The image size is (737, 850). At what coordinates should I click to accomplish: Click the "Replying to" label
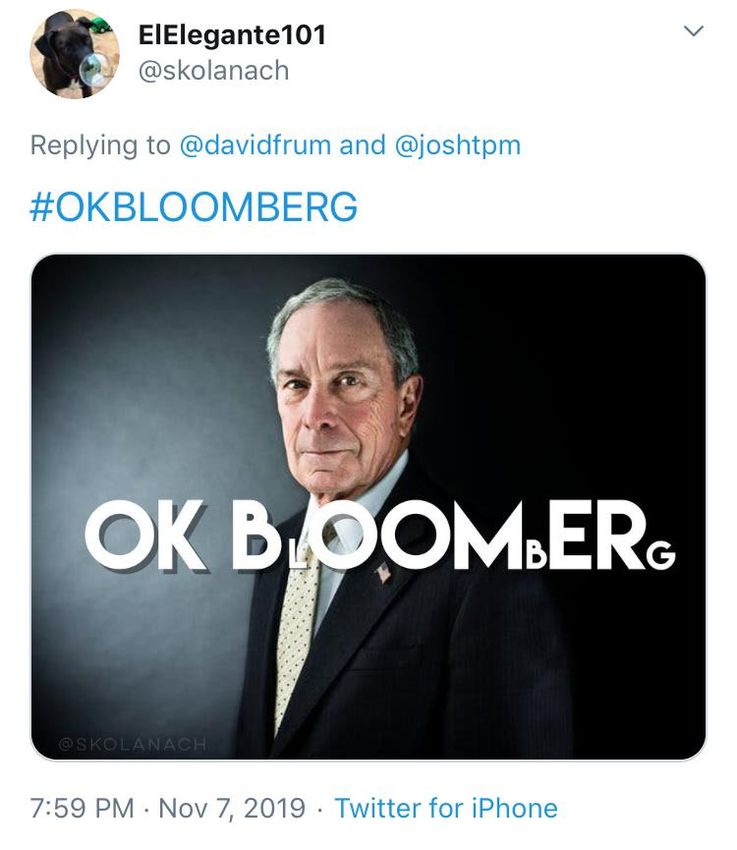pyautogui.click(x=100, y=145)
